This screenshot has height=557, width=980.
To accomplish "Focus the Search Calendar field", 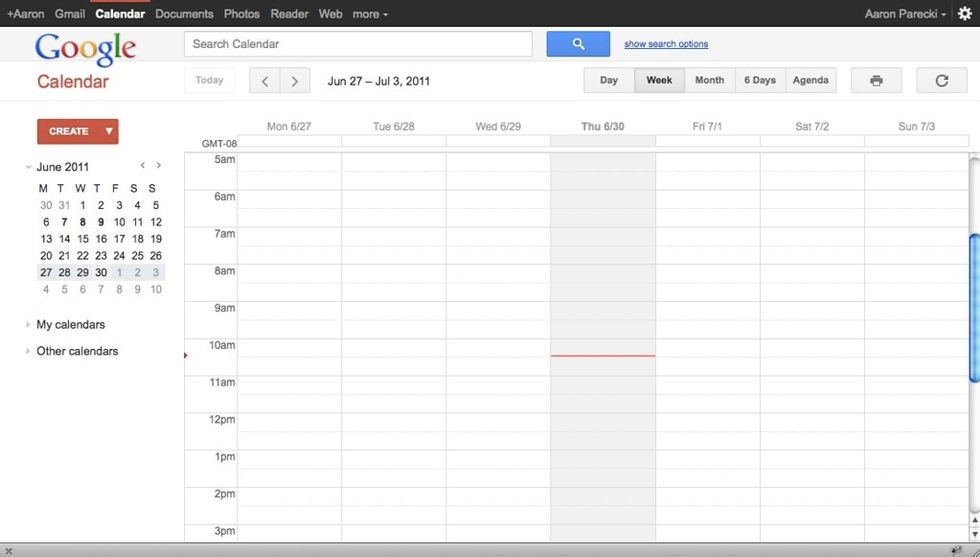I will 358,44.
